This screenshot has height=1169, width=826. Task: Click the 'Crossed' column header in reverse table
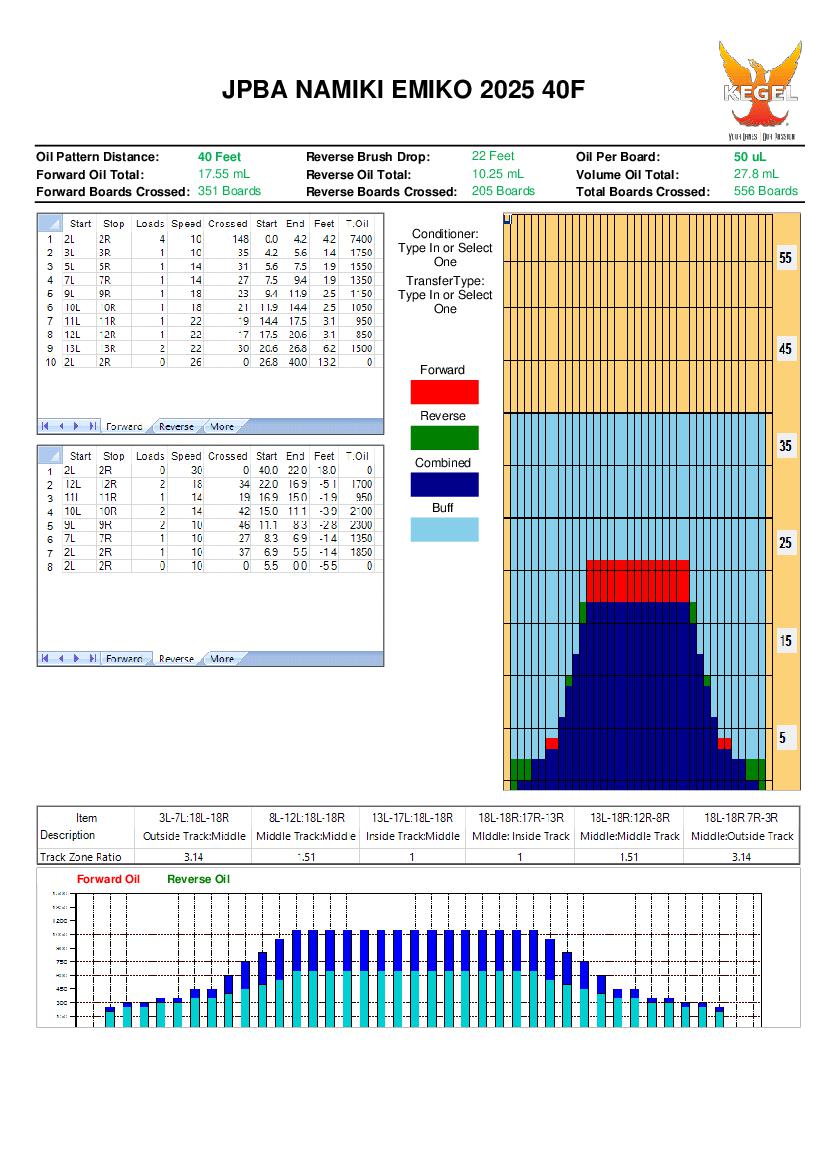(x=227, y=456)
